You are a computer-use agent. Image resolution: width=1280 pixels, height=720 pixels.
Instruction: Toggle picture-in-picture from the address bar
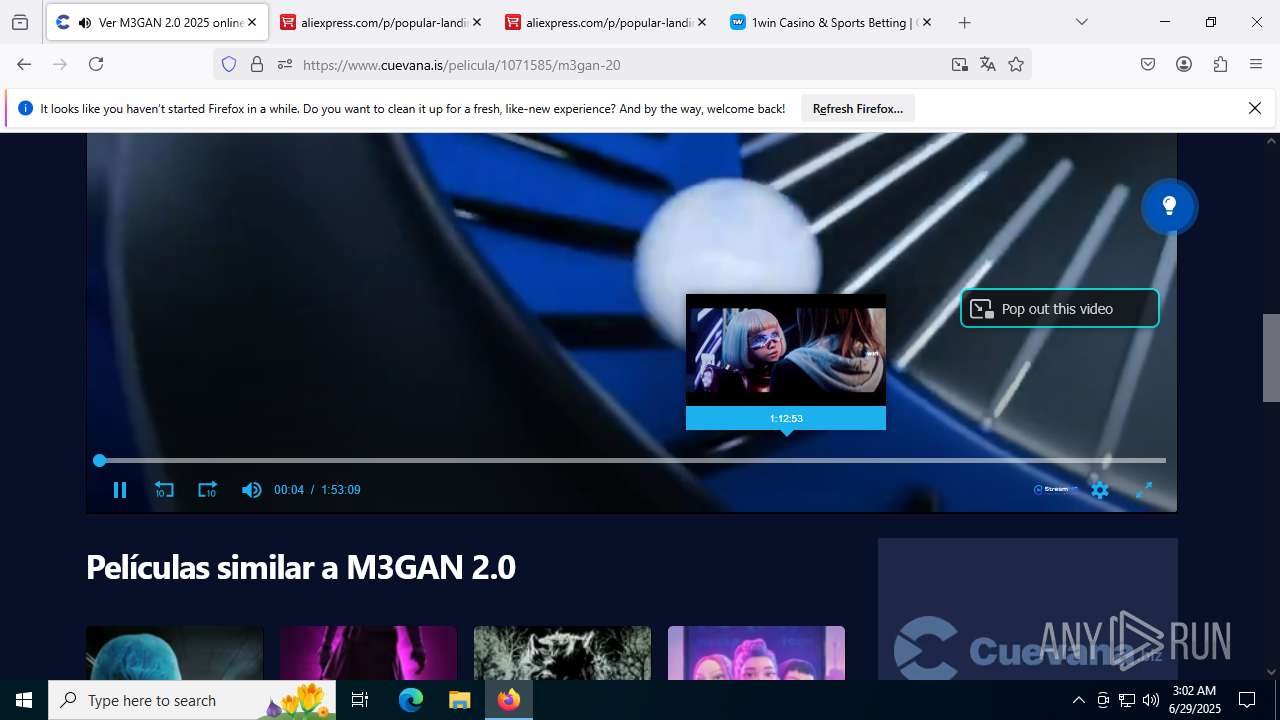pyautogui.click(x=960, y=64)
